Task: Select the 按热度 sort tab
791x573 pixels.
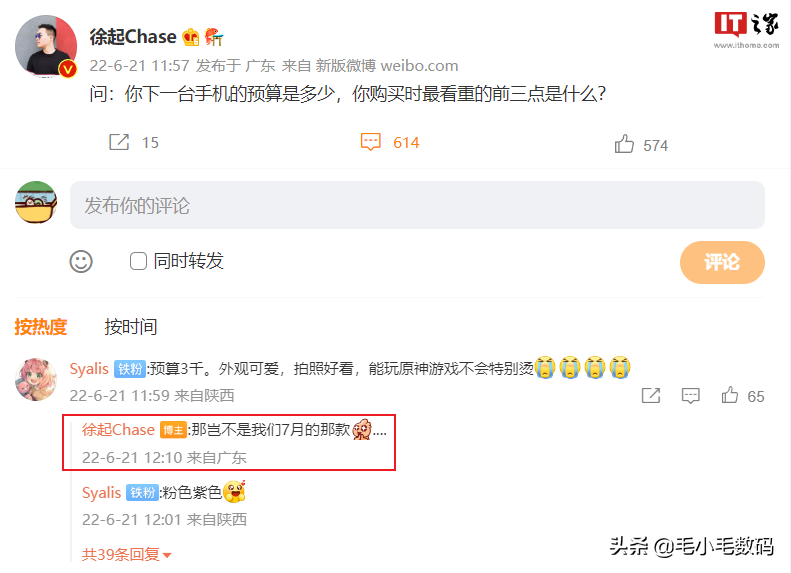Action: point(41,327)
